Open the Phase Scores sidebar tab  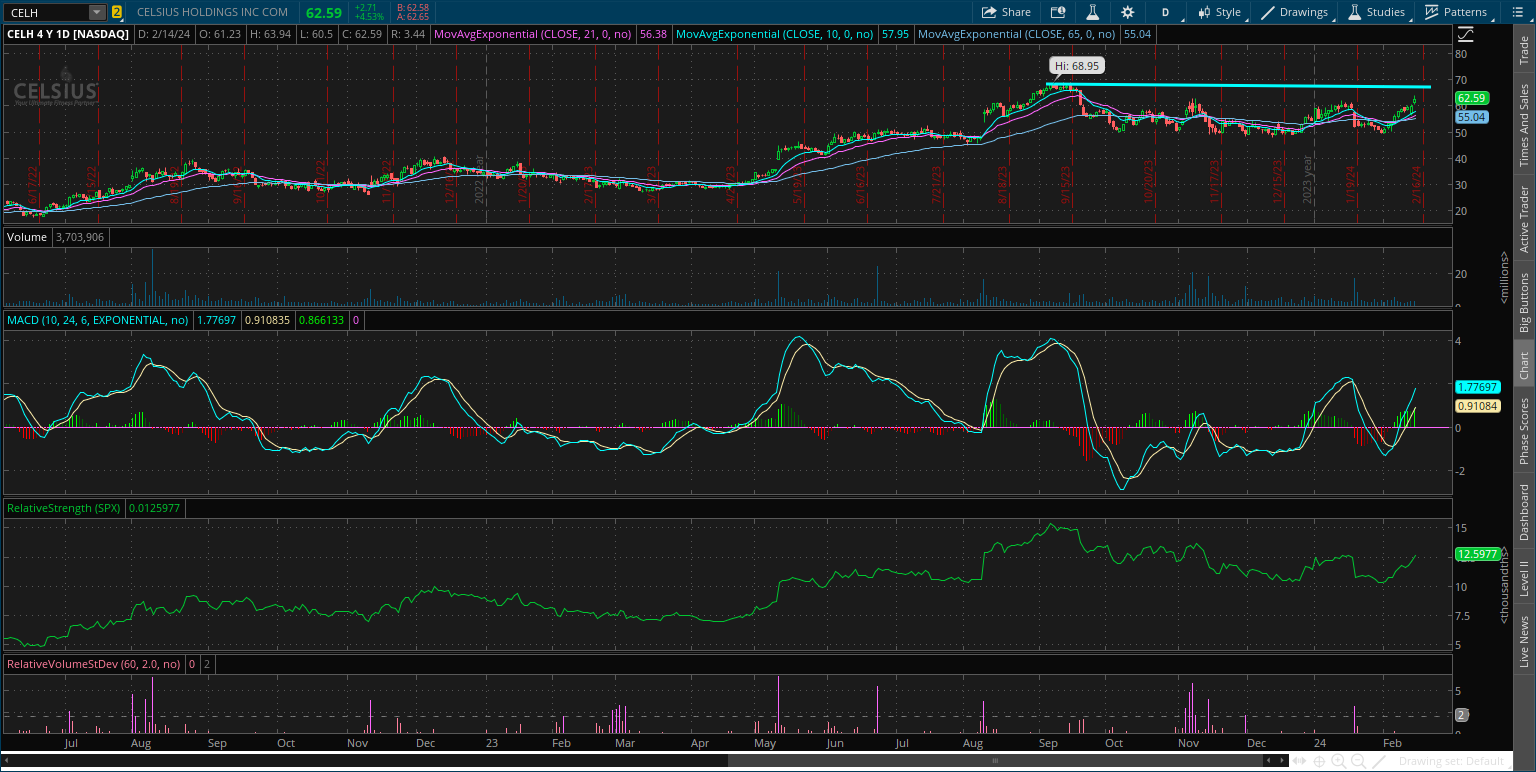pyautogui.click(x=1524, y=430)
